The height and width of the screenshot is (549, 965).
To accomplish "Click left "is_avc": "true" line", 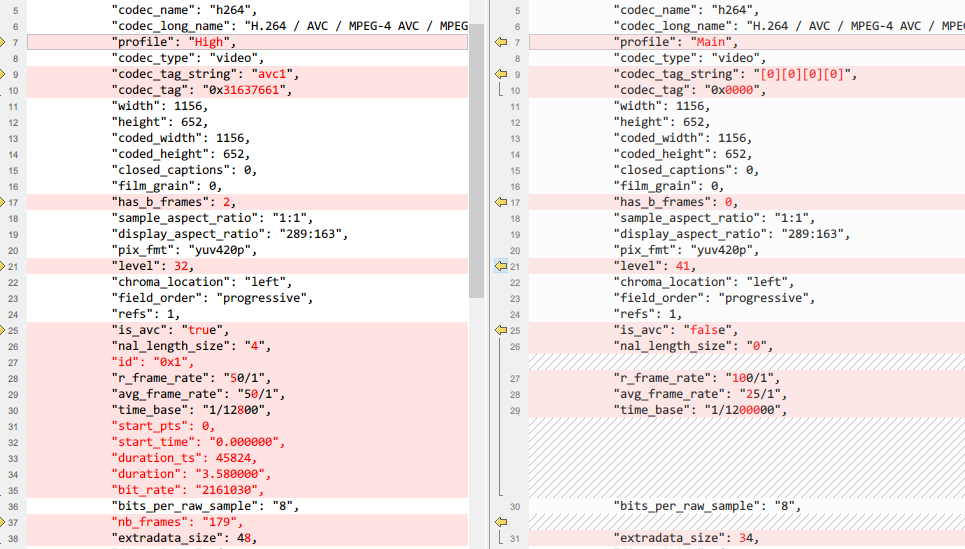I will (x=247, y=330).
